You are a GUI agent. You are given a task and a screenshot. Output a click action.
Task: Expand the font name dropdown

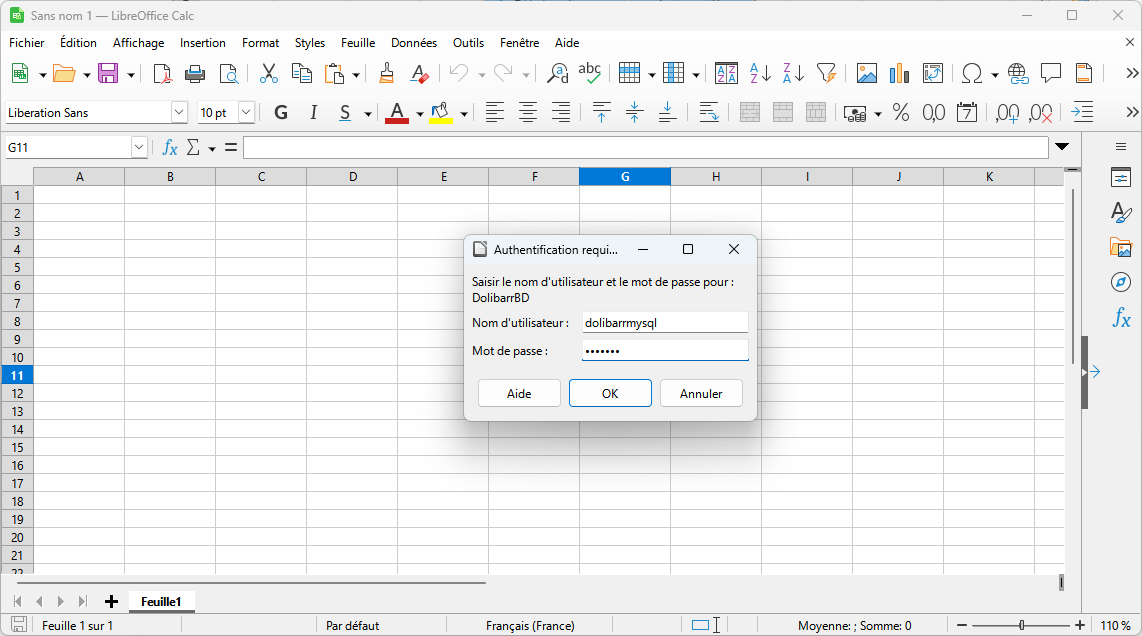click(179, 113)
